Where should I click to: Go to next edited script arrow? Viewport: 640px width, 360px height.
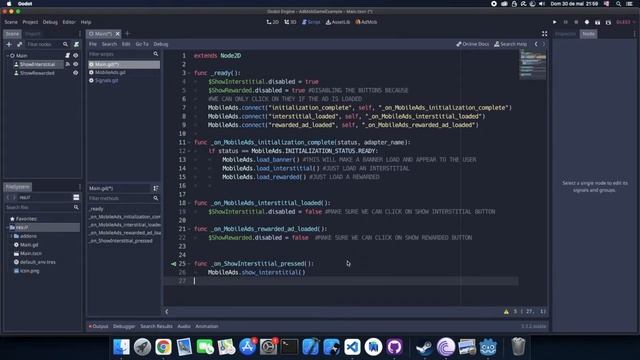pos(544,44)
